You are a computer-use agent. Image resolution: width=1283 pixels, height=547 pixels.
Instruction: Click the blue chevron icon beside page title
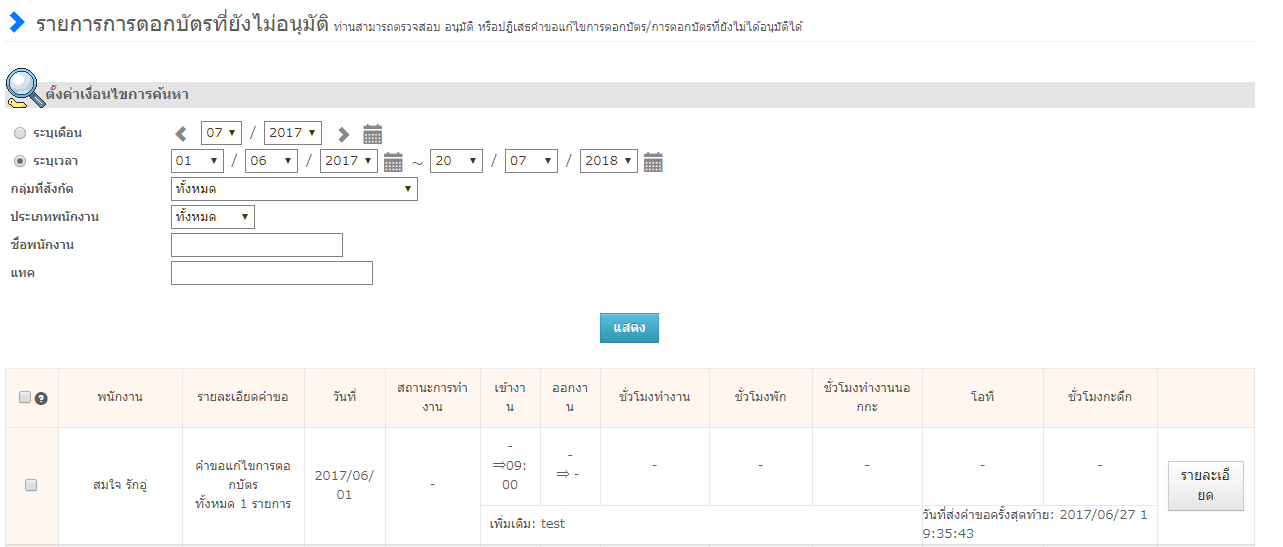[x=17, y=22]
